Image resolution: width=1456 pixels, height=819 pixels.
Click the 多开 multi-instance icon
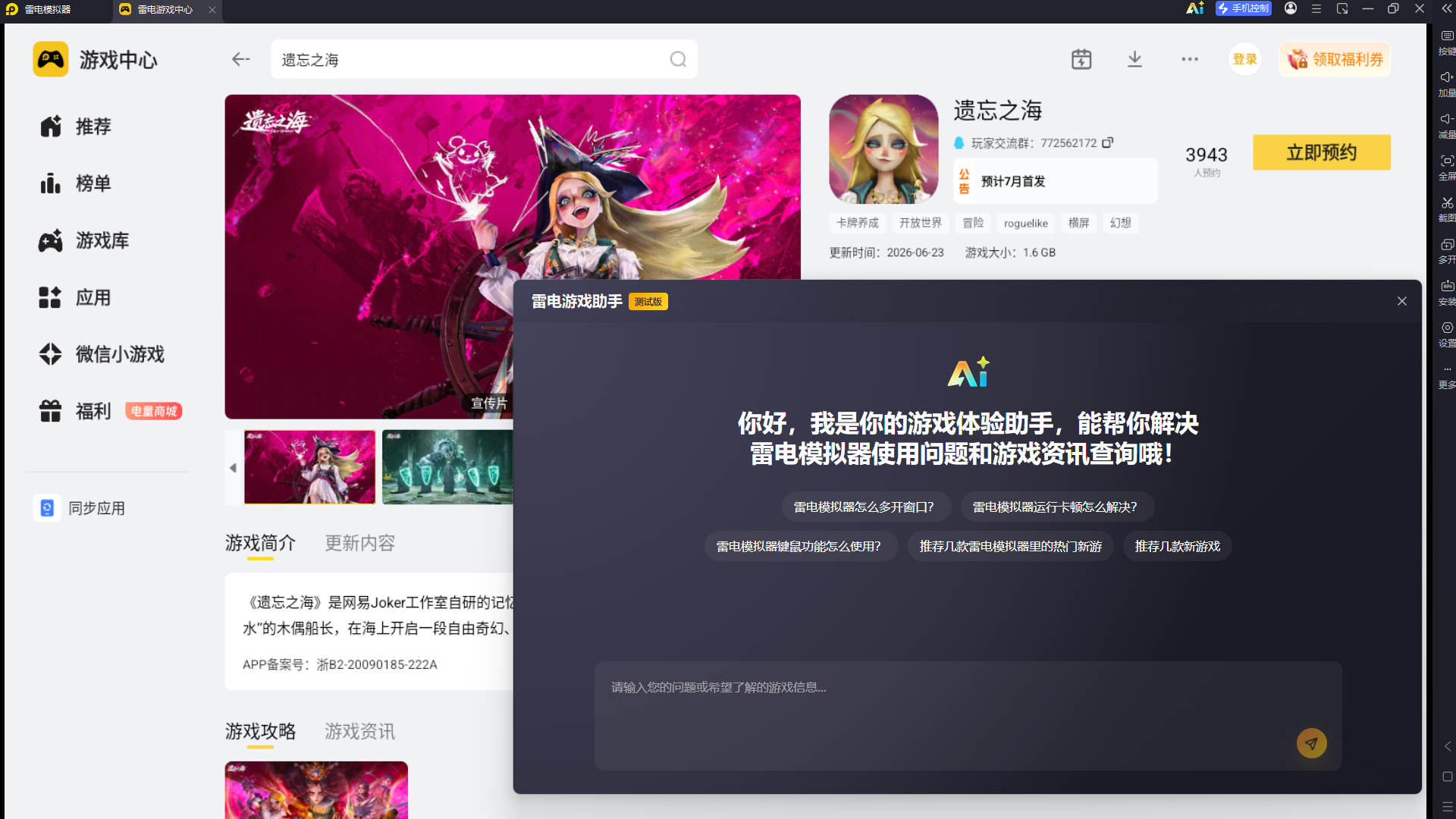[1447, 244]
